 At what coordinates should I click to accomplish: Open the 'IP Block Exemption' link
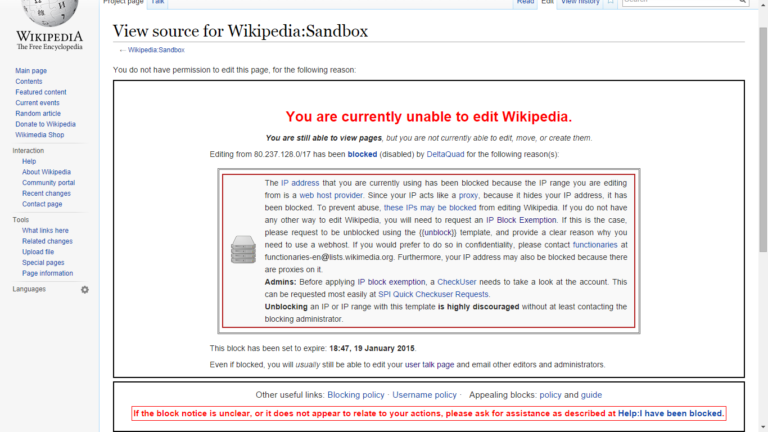point(521,220)
